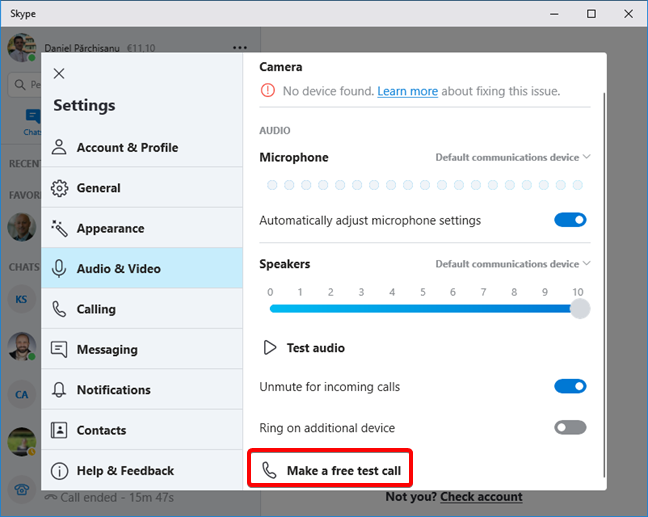Click the dial pad phone icon

point(21,490)
